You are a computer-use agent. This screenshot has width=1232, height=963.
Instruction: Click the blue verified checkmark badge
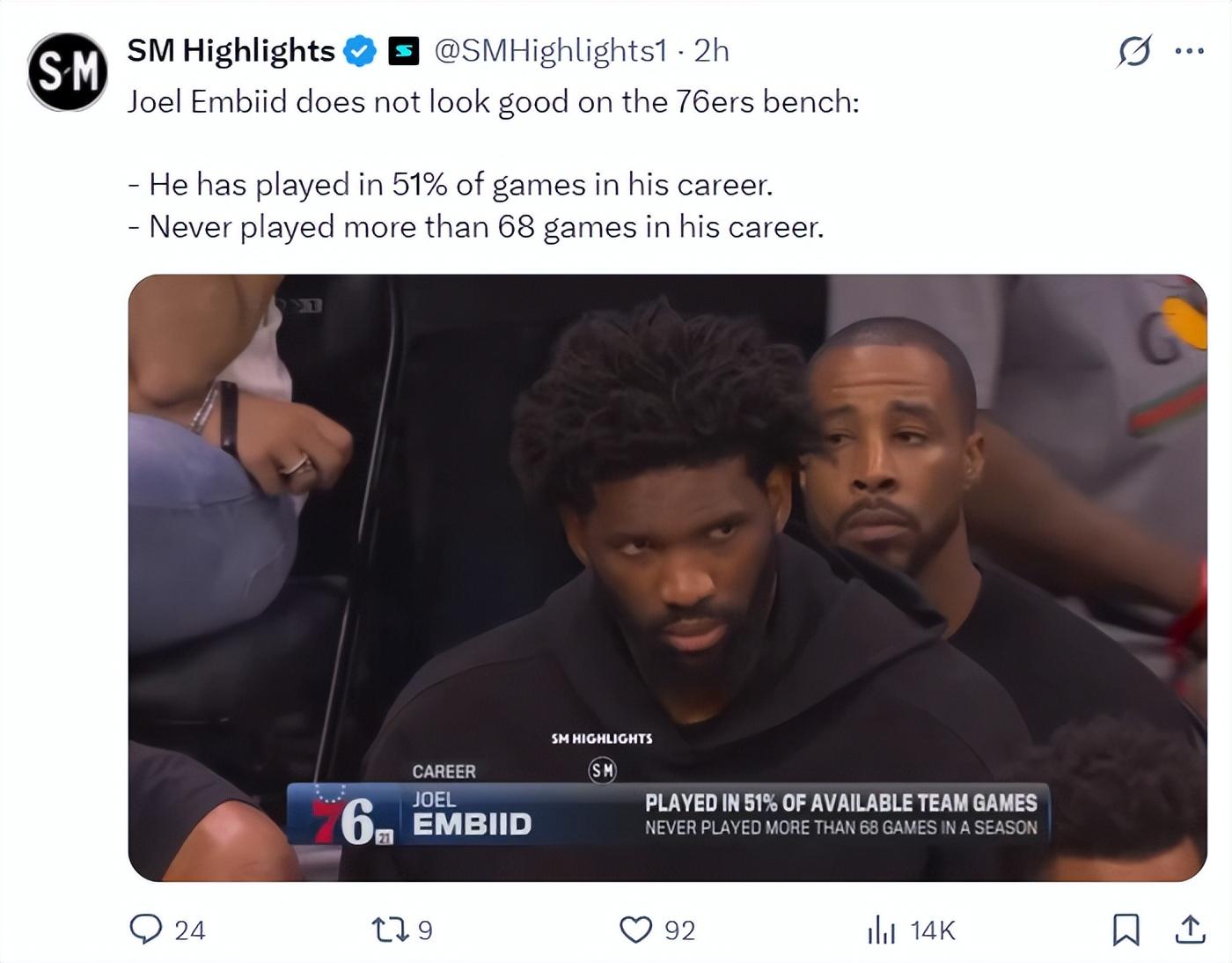(x=359, y=51)
